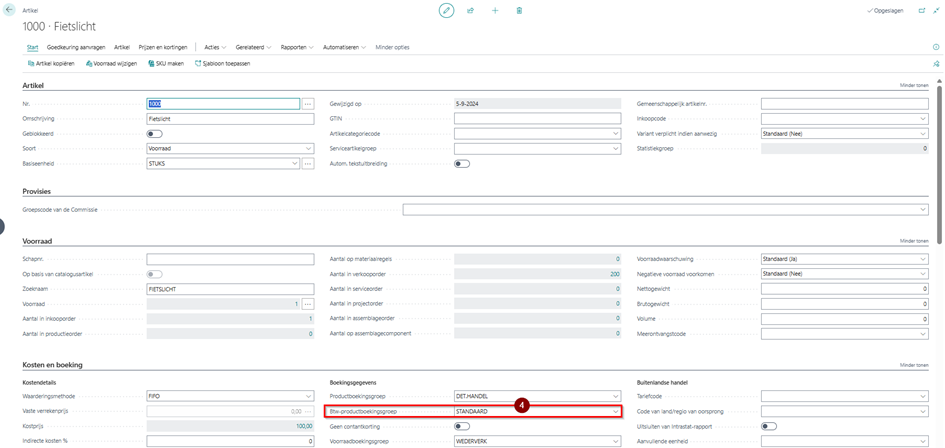Click the Omschrijving input field
945x448 pixels.
[x=230, y=119]
